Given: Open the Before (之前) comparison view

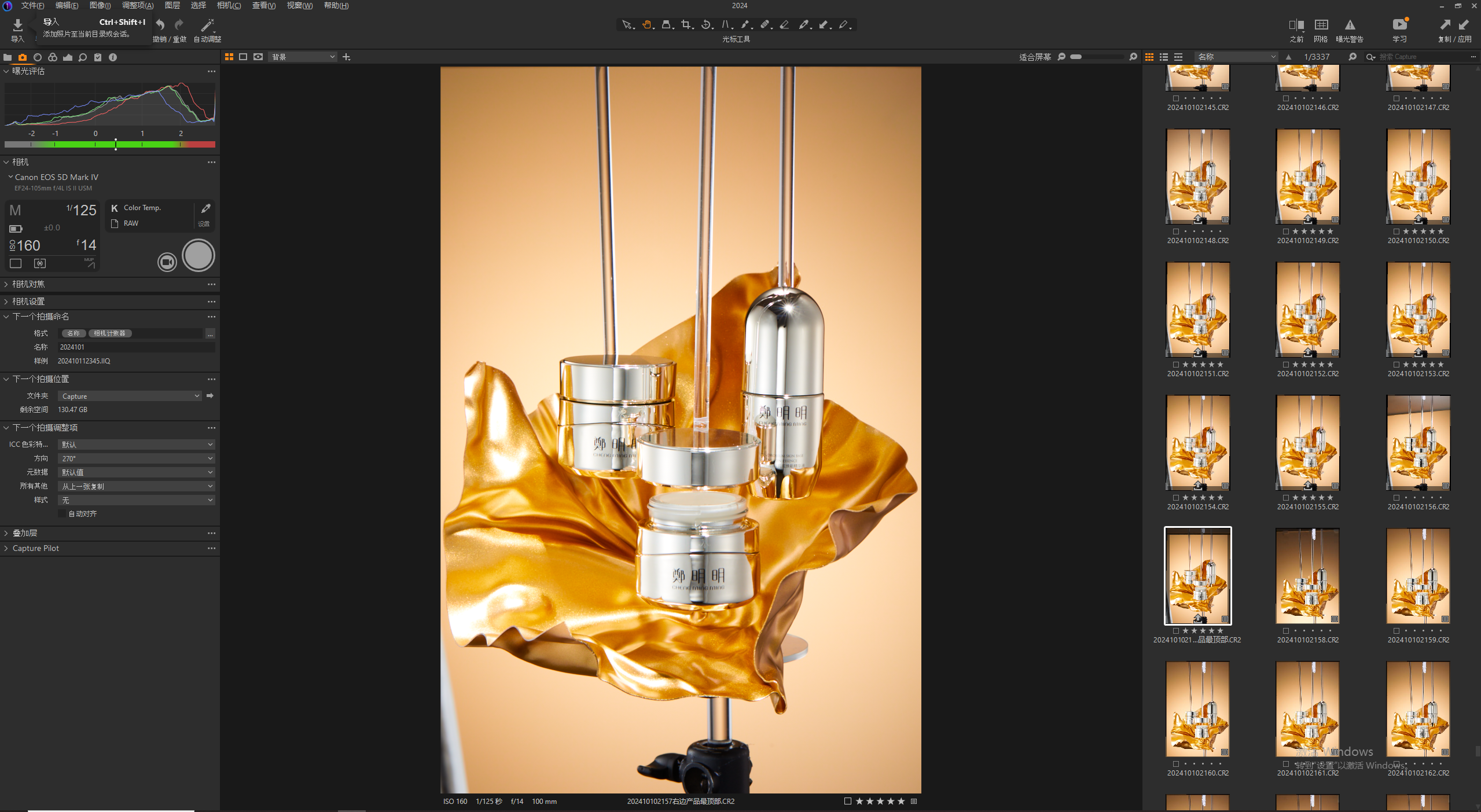Looking at the screenshot, I should (x=1296, y=25).
